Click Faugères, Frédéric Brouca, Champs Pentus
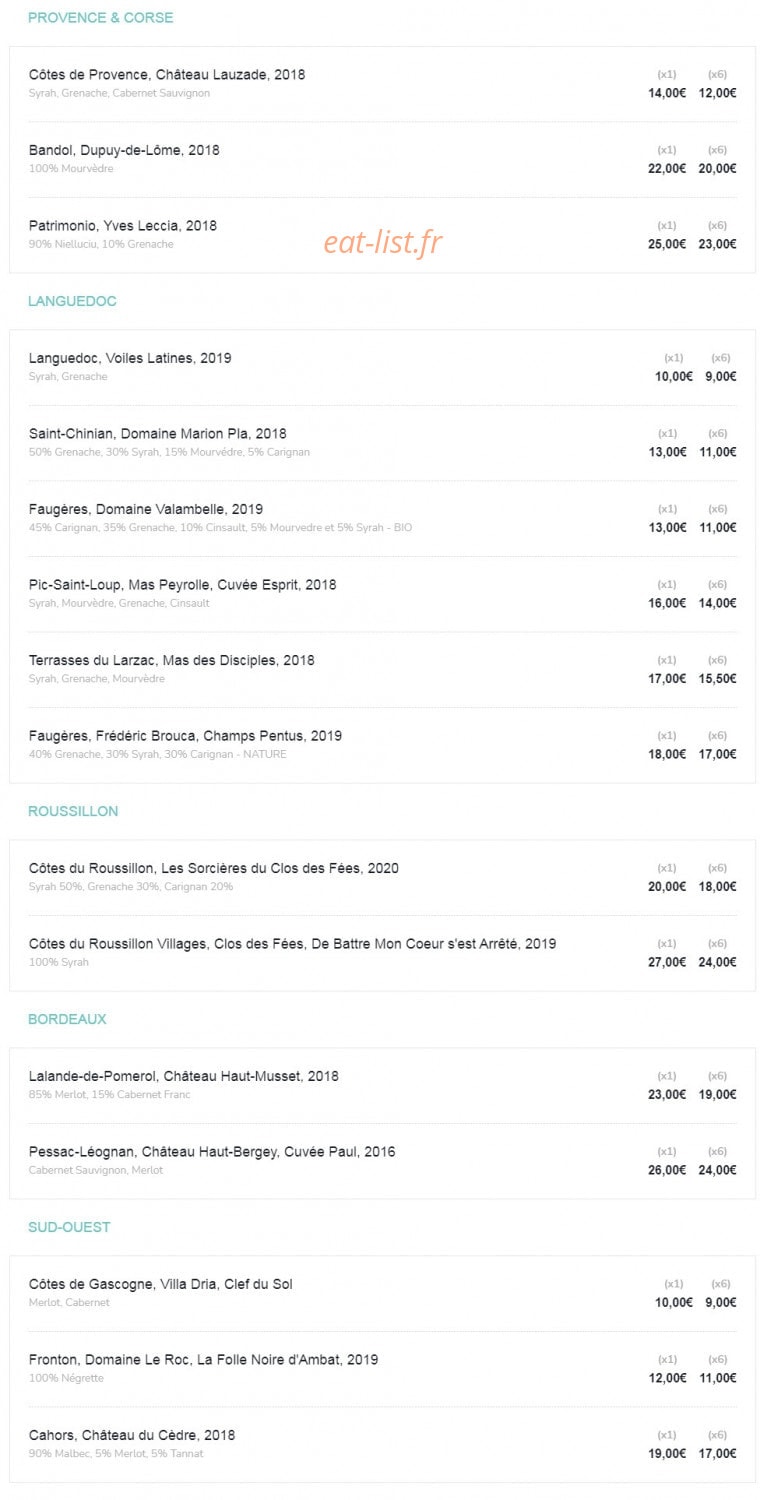This screenshot has width=760, height=1500. [185, 736]
